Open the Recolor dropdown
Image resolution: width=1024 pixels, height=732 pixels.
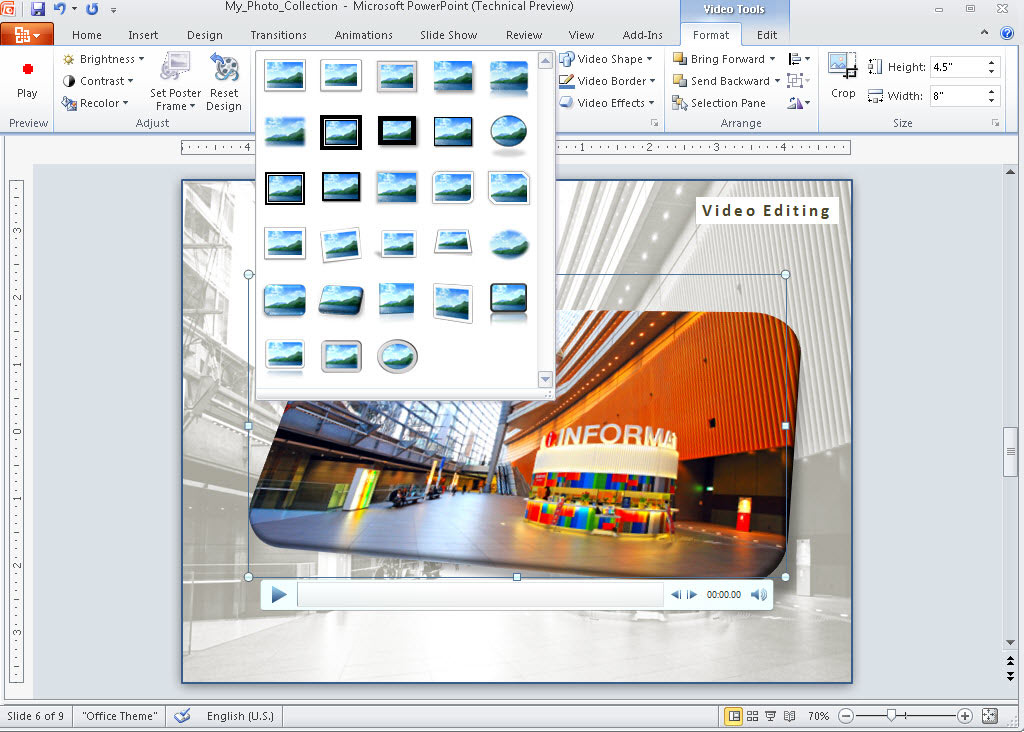click(95, 103)
